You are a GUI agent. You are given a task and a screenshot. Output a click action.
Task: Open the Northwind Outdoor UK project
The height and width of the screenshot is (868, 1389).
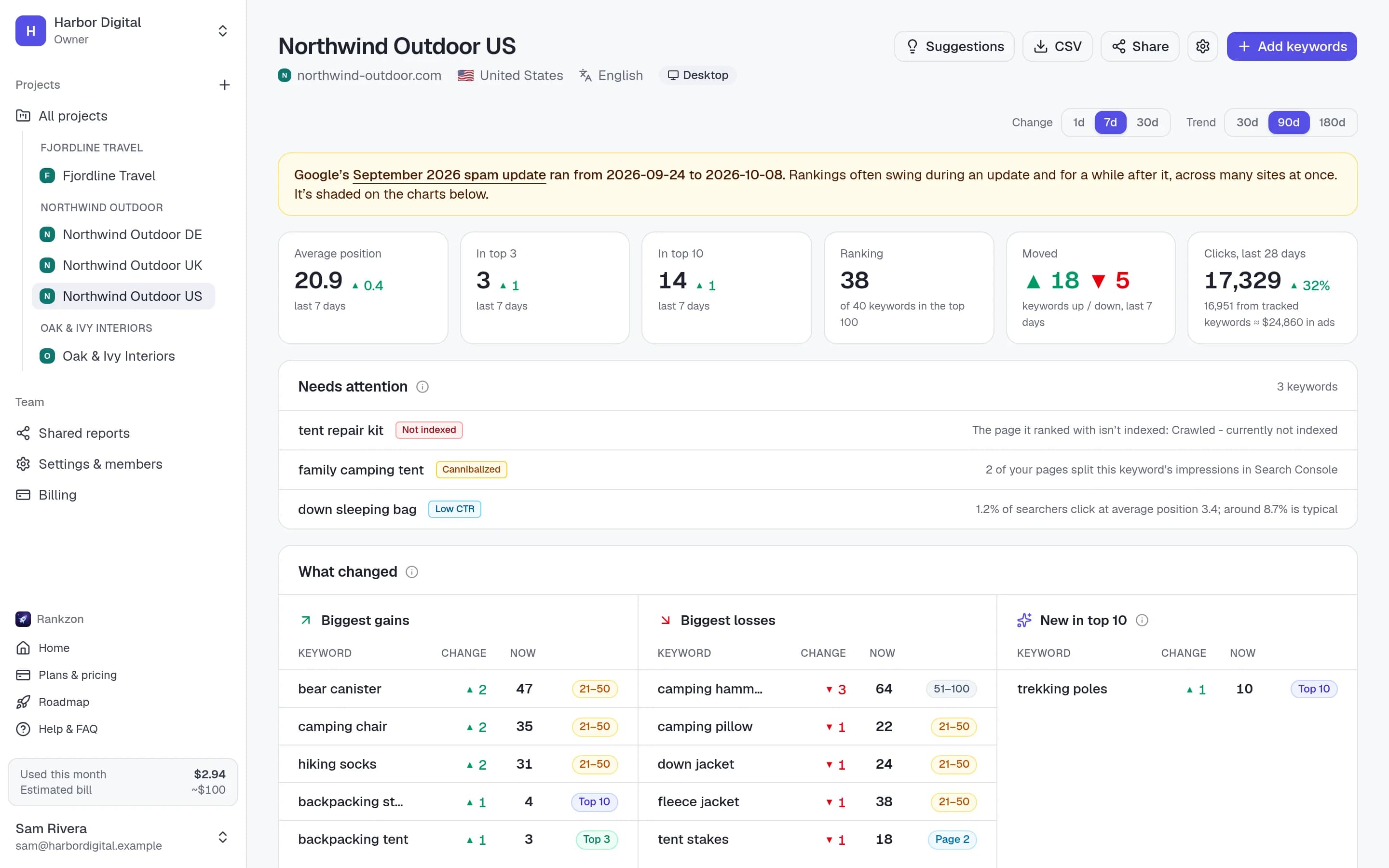point(123,266)
